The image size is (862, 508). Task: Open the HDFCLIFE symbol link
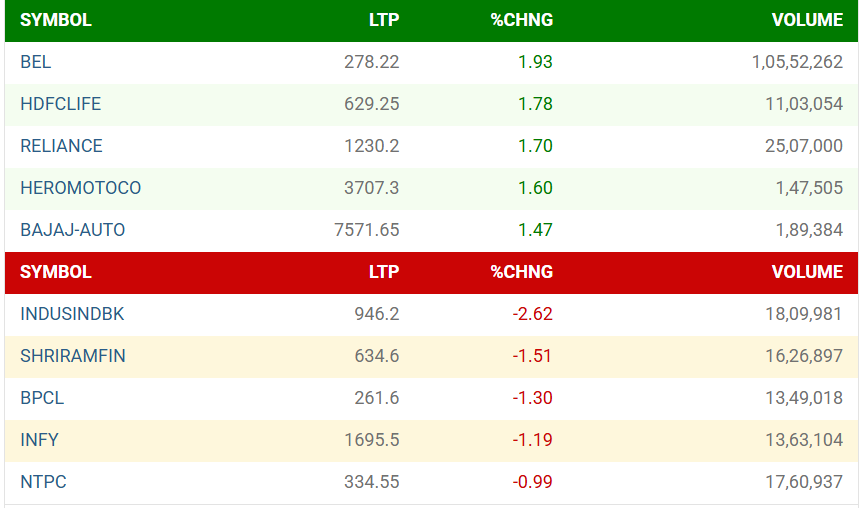(x=60, y=104)
